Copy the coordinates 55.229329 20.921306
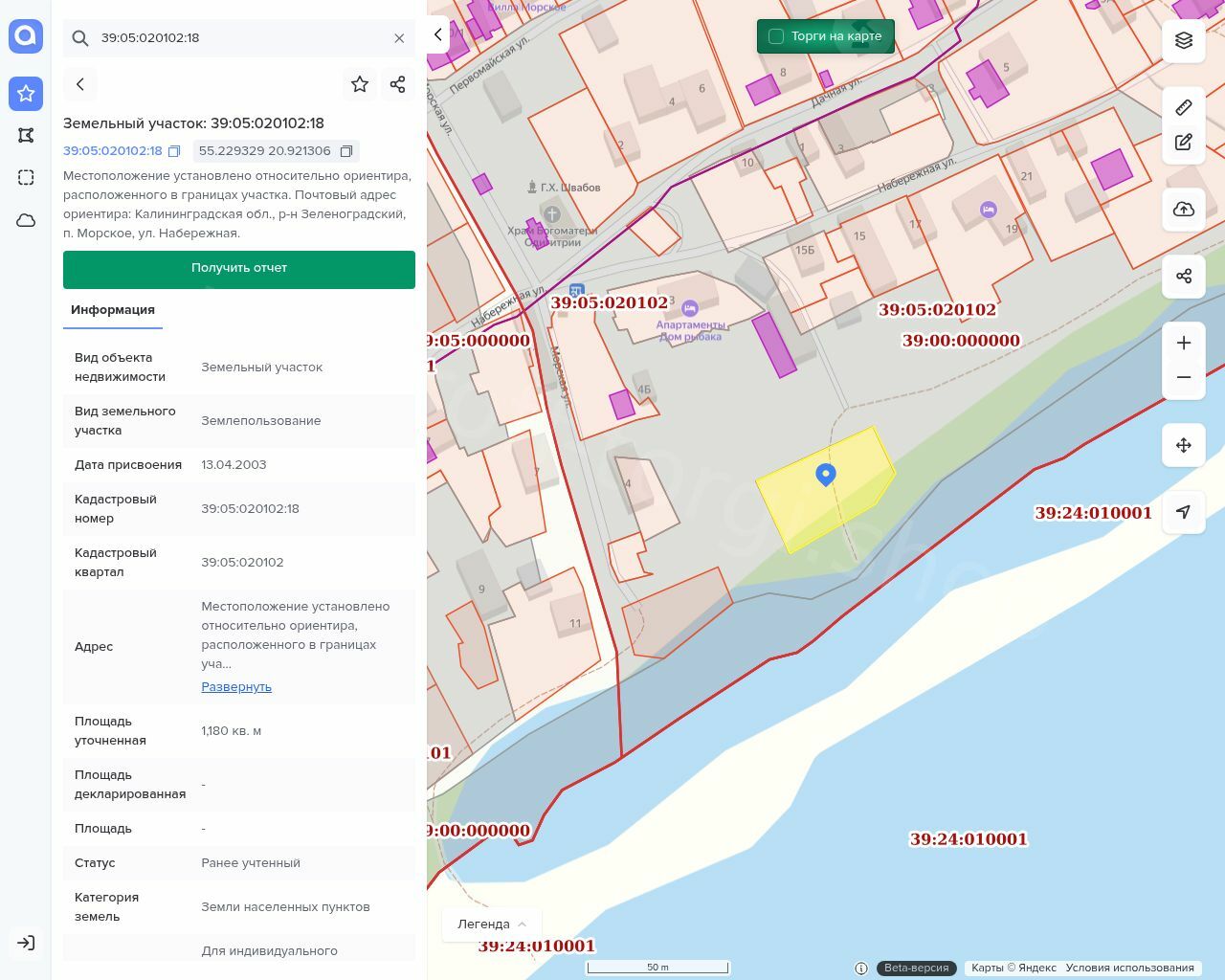 346,151
